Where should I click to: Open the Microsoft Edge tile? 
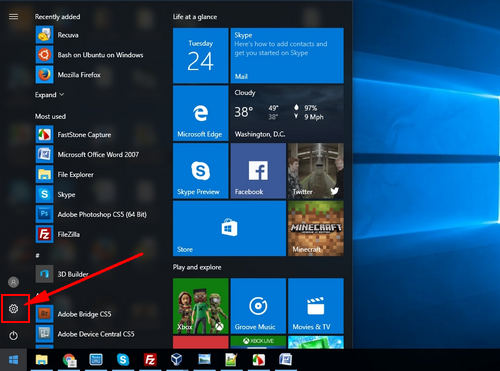[x=201, y=113]
